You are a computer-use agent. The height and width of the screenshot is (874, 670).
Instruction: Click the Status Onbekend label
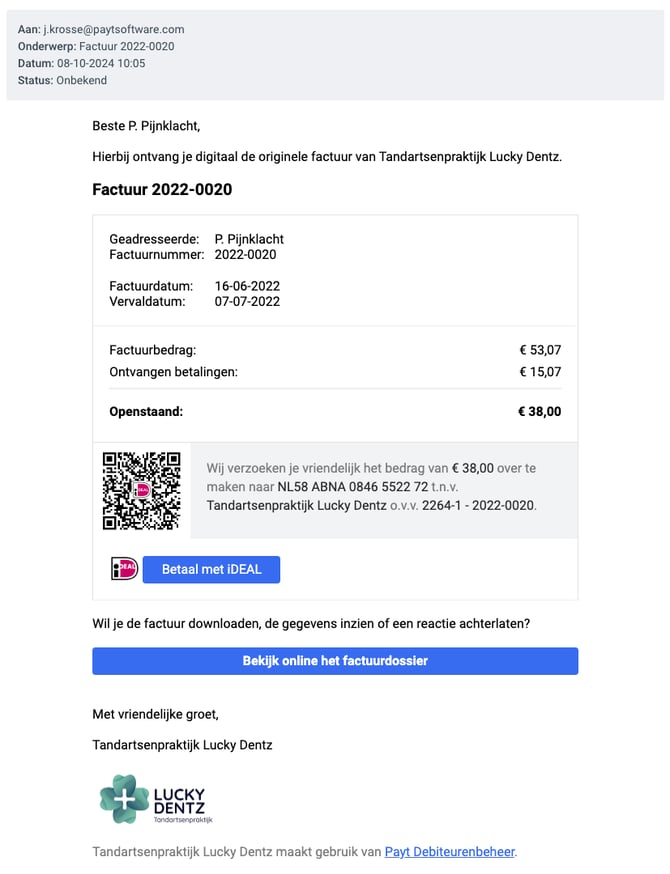pyautogui.click(x=62, y=80)
